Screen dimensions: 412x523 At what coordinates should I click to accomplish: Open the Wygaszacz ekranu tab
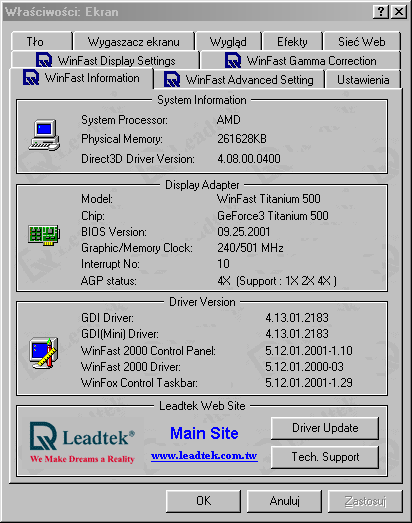click(134, 41)
